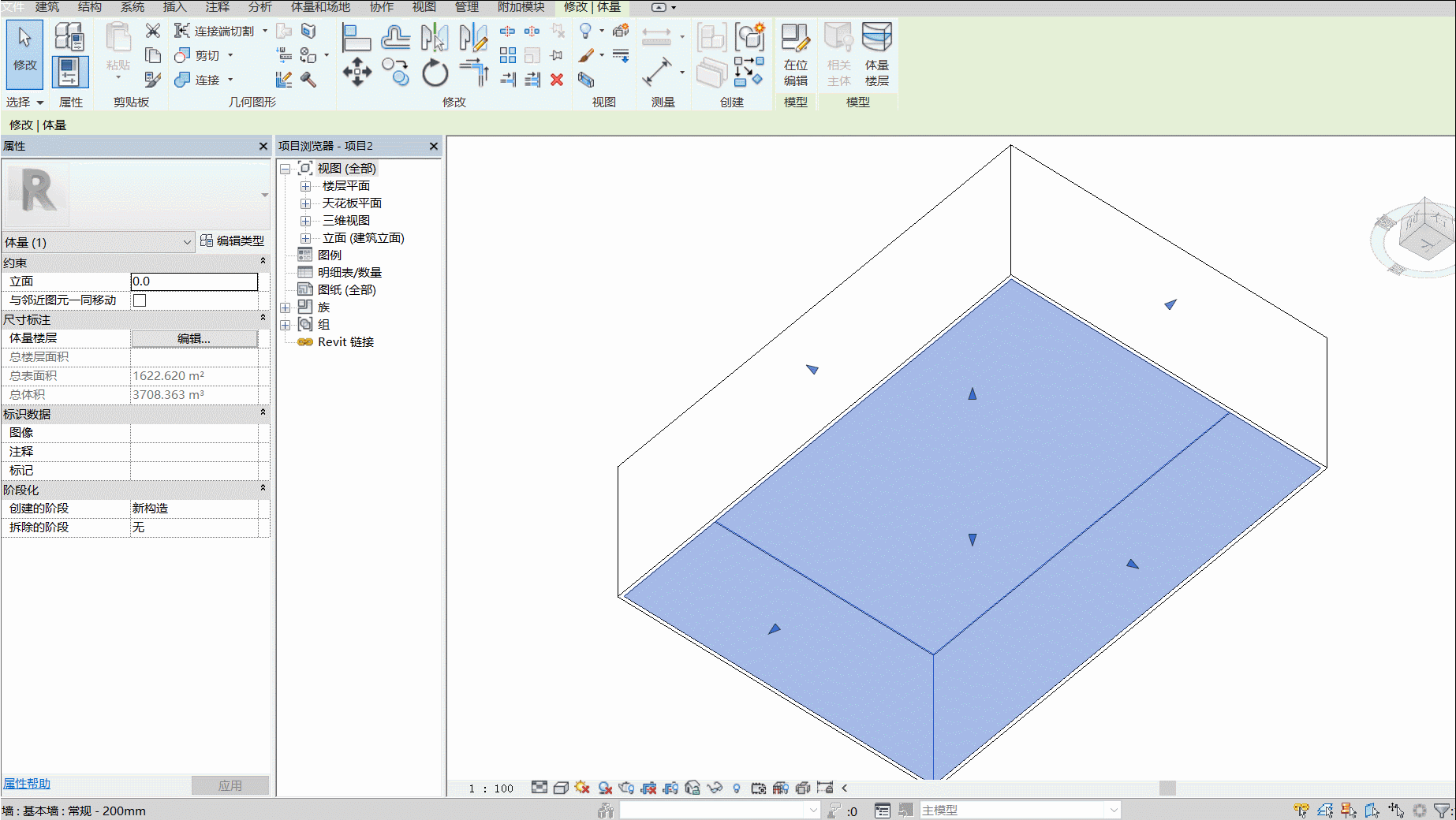Choose the Copy tool with circles
Viewport: 1456px width, 820px height.
[x=396, y=72]
